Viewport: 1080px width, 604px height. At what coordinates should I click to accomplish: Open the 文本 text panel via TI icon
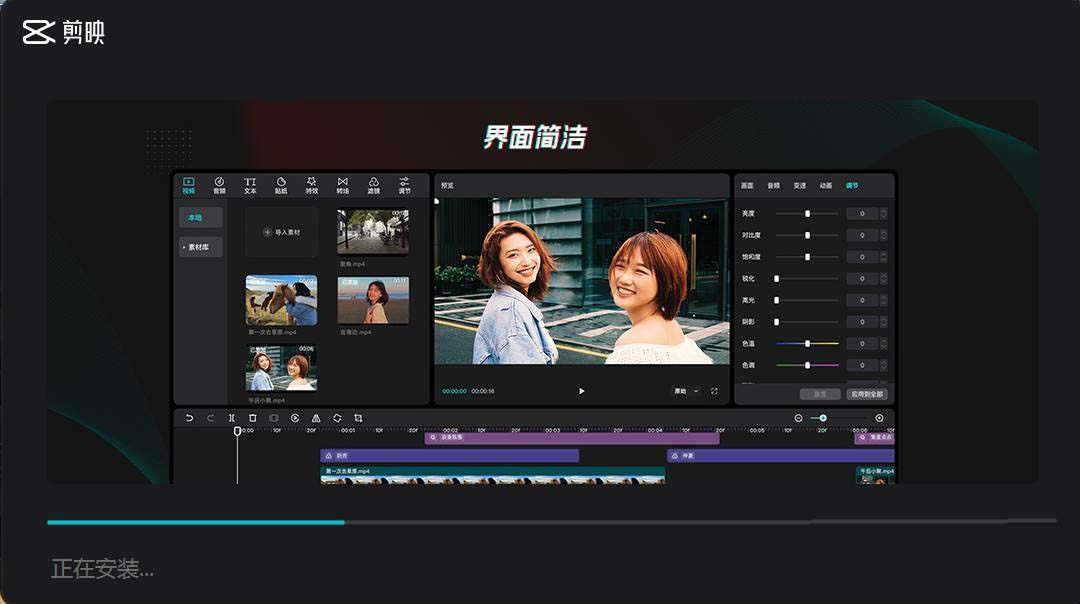coord(251,183)
